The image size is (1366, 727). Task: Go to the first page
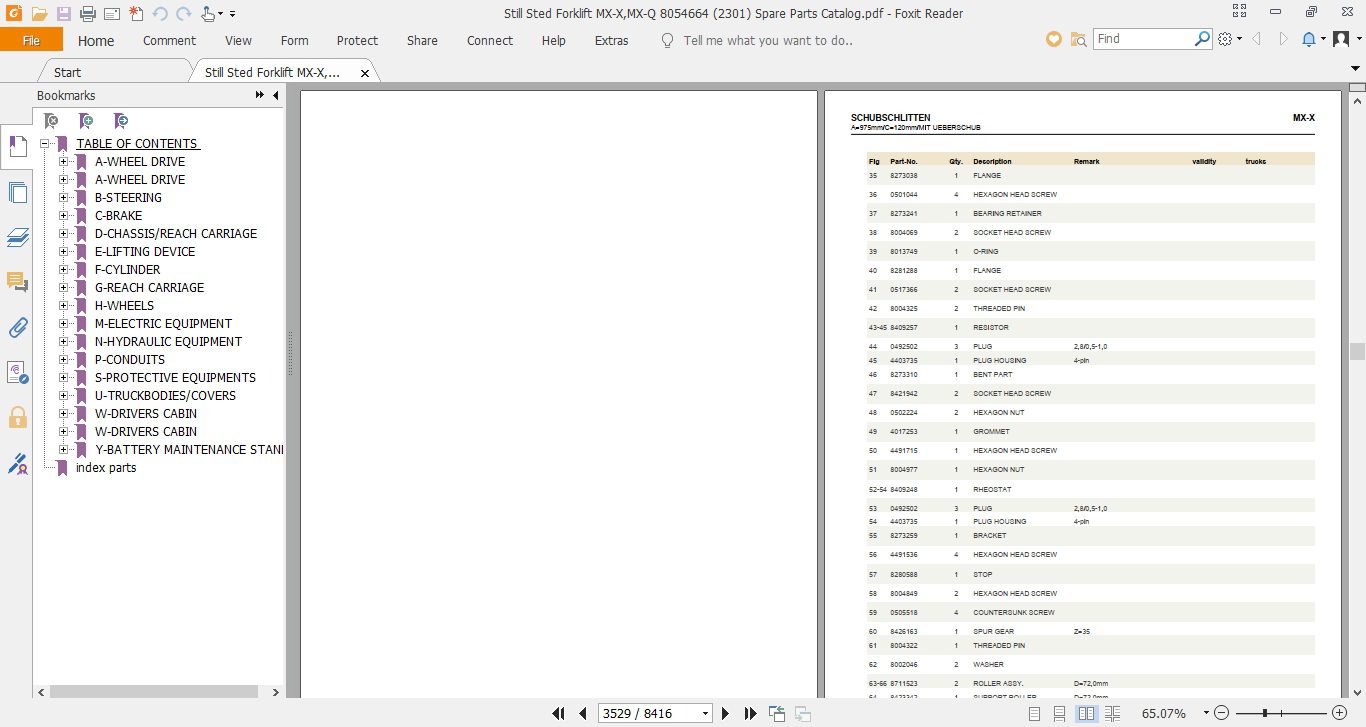point(559,713)
